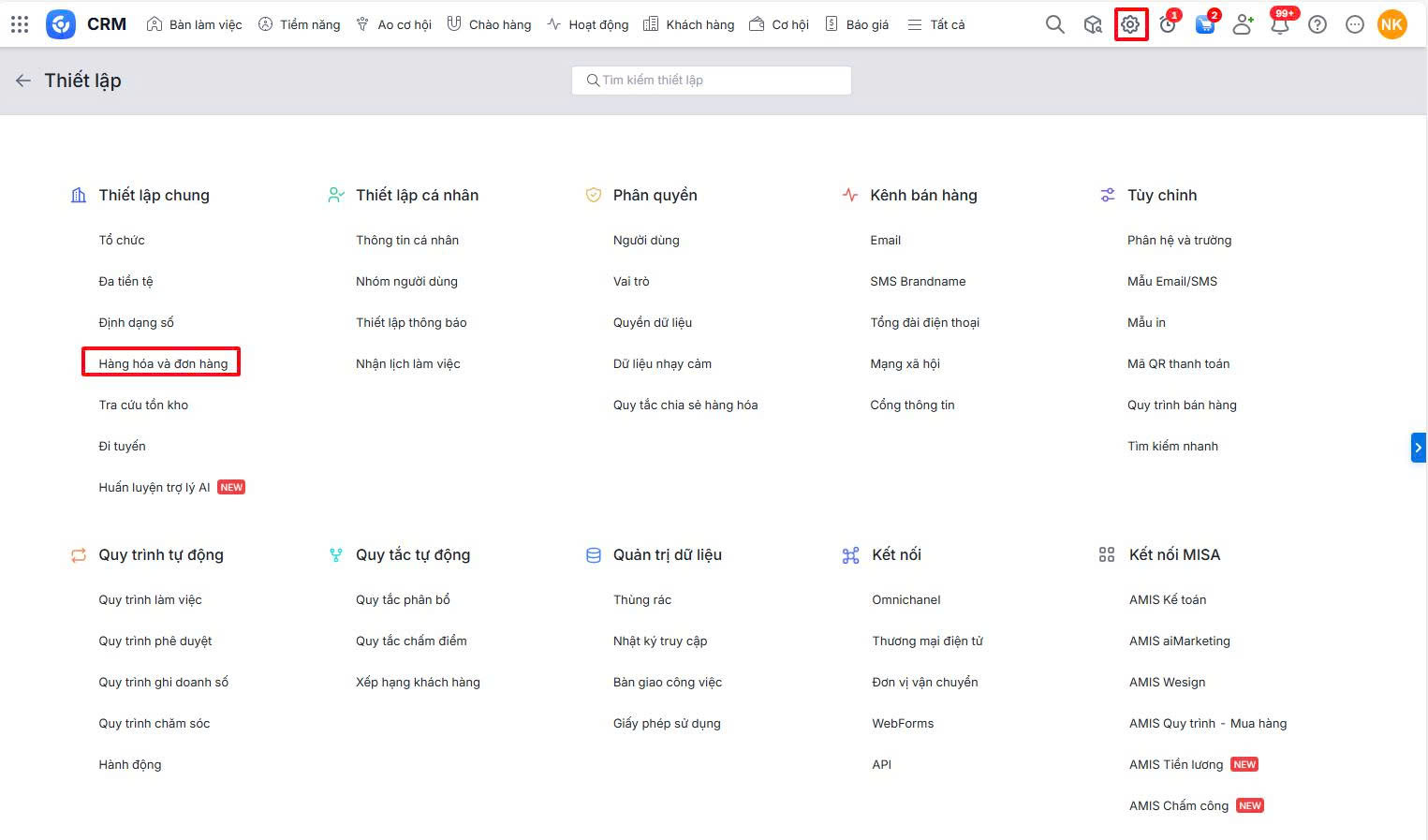Open the more options ellipsis icon
This screenshot has height=840, width=1428.
point(1354,24)
